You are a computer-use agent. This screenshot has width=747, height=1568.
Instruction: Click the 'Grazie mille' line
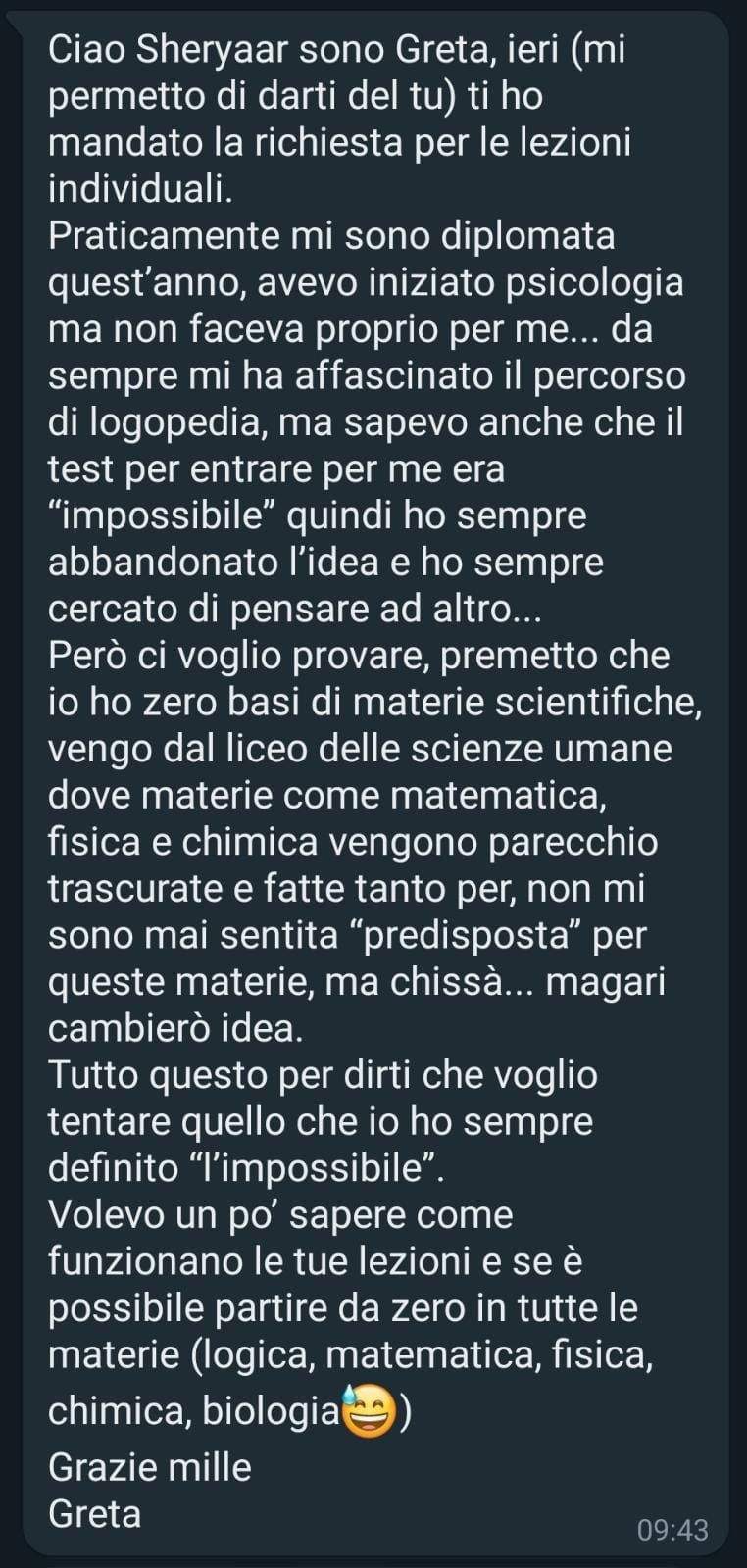point(150,1467)
